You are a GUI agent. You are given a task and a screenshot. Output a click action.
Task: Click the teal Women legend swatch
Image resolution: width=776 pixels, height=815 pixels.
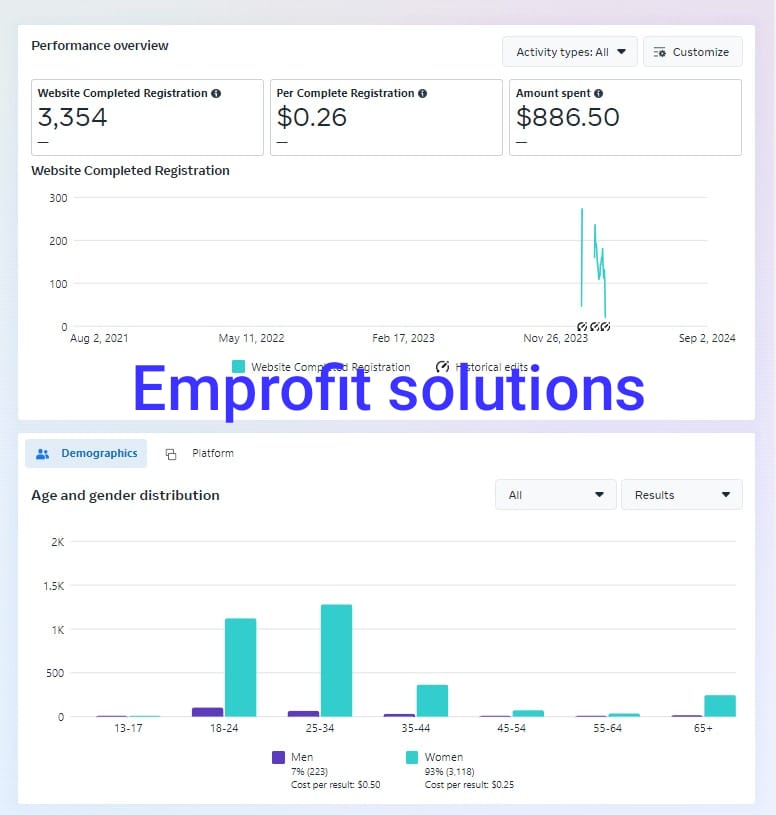point(412,758)
